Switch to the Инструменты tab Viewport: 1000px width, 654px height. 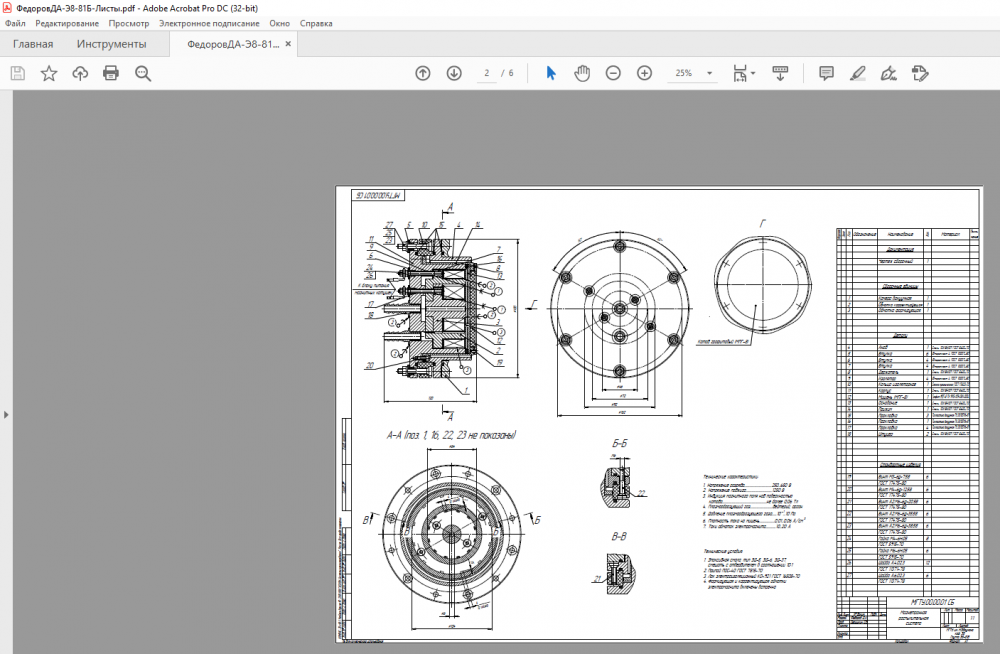click(111, 44)
